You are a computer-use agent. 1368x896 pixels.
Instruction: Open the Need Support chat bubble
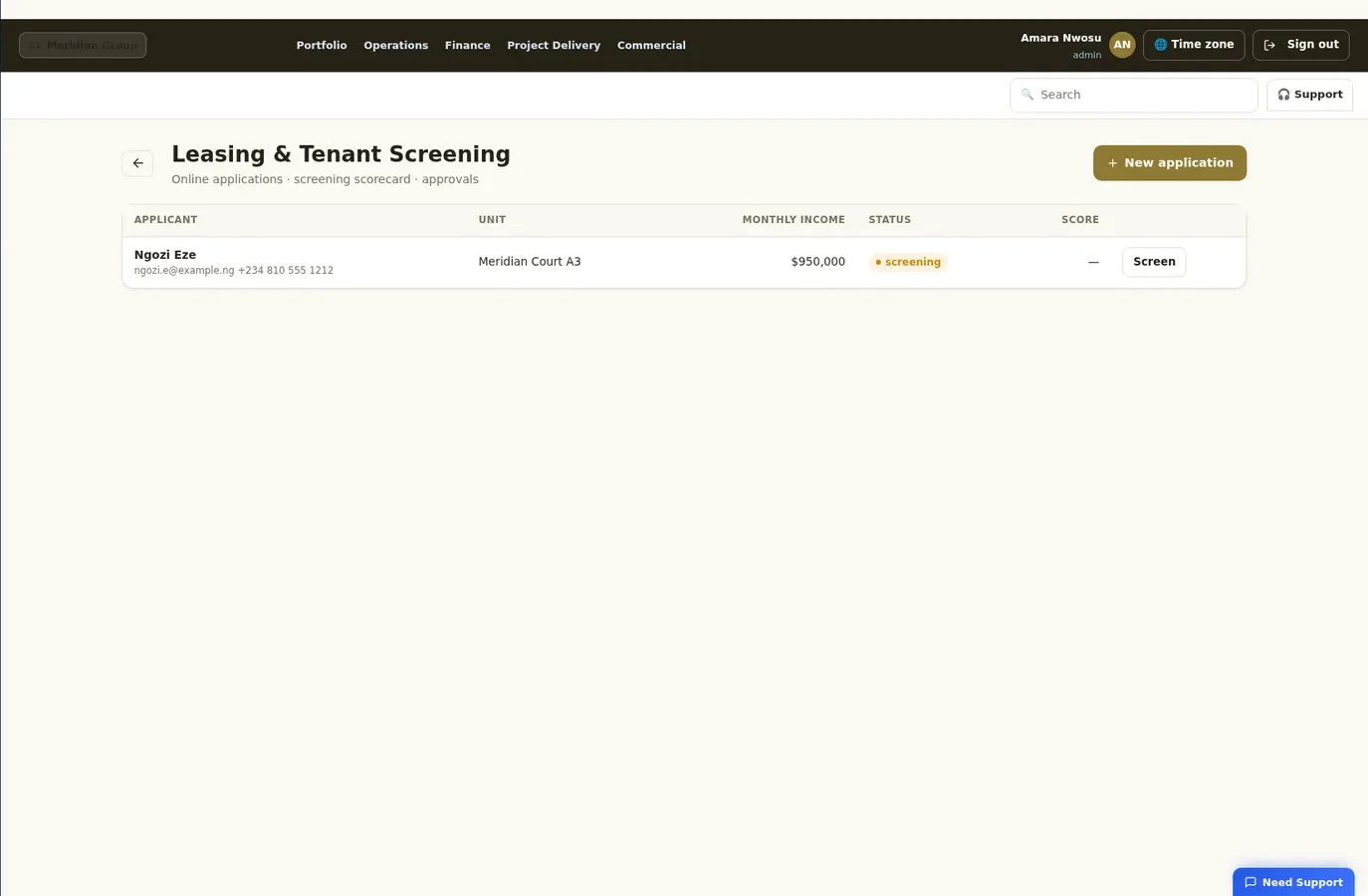click(x=1293, y=882)
